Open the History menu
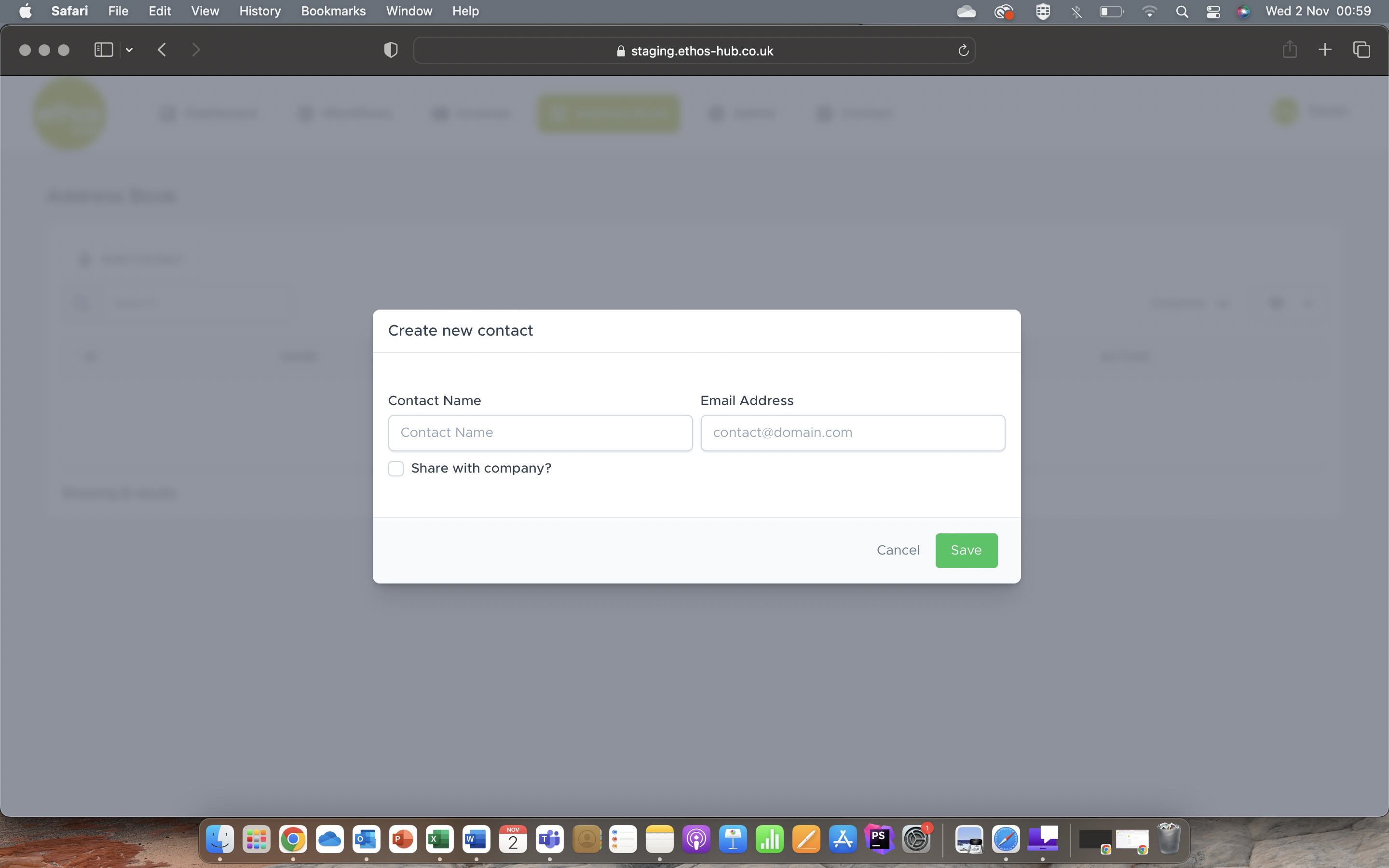1389x868 pixels. (x=259, y=11)
